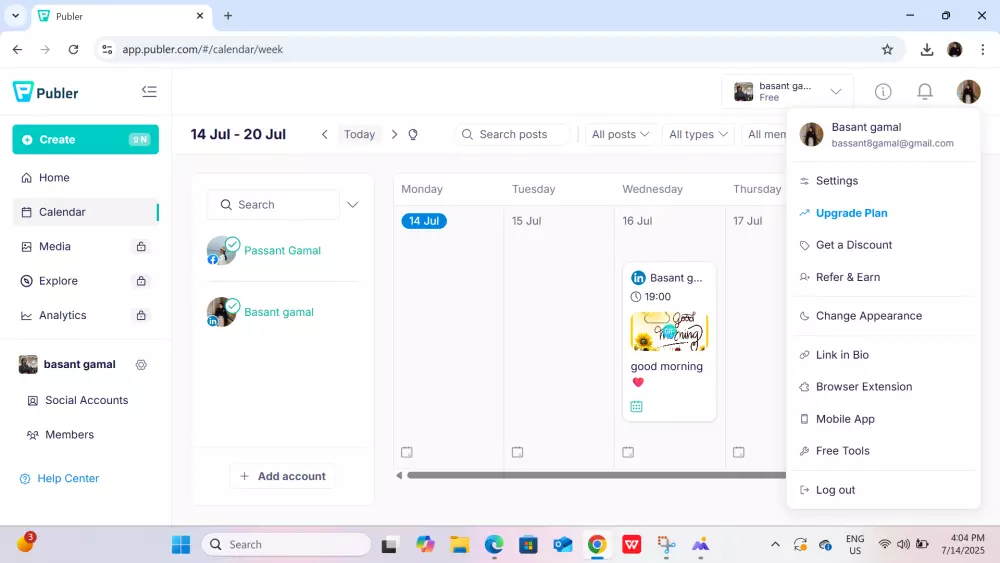
Task: Jump to Today in the calendar
Action: pyautogui.click(x=360, y=135)
